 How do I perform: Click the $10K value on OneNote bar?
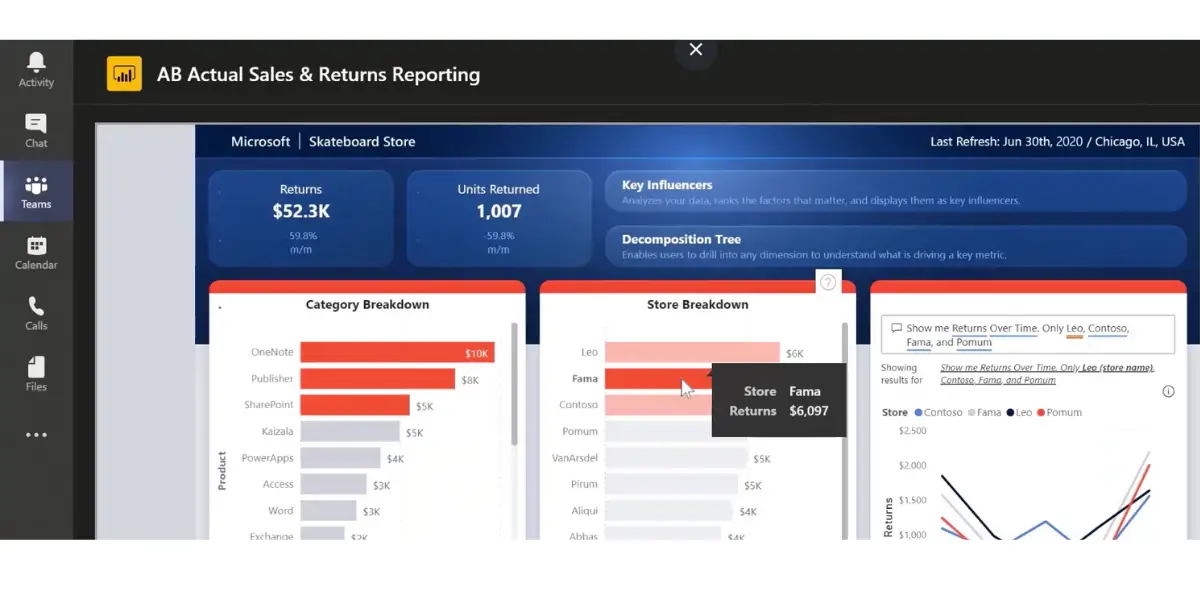pos(476,353)
